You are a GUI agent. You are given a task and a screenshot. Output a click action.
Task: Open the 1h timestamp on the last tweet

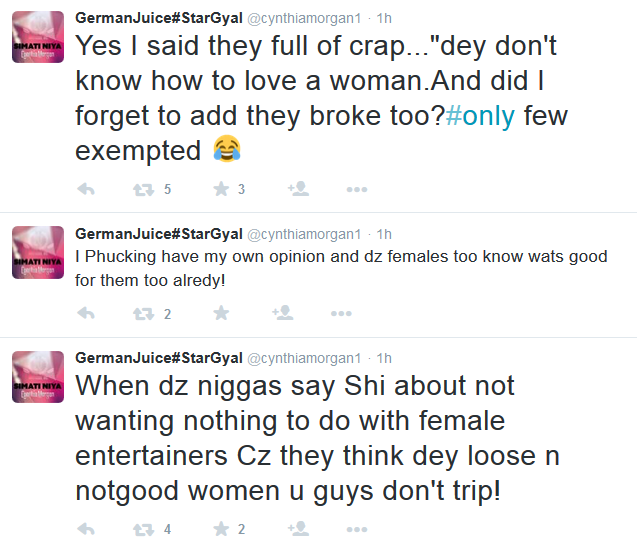tap(384, 358)
